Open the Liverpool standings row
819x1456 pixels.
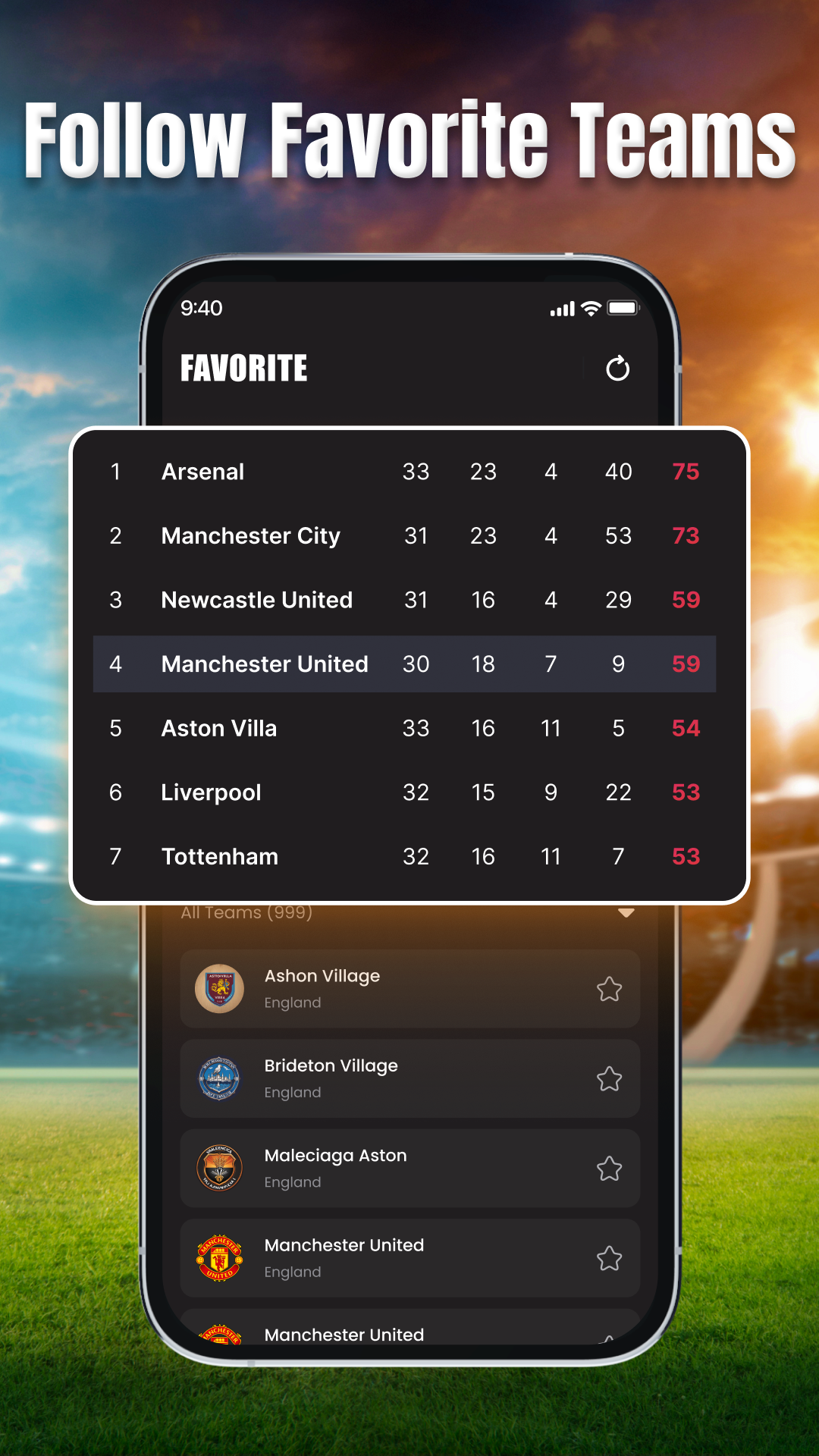click(x=404, y=792)
